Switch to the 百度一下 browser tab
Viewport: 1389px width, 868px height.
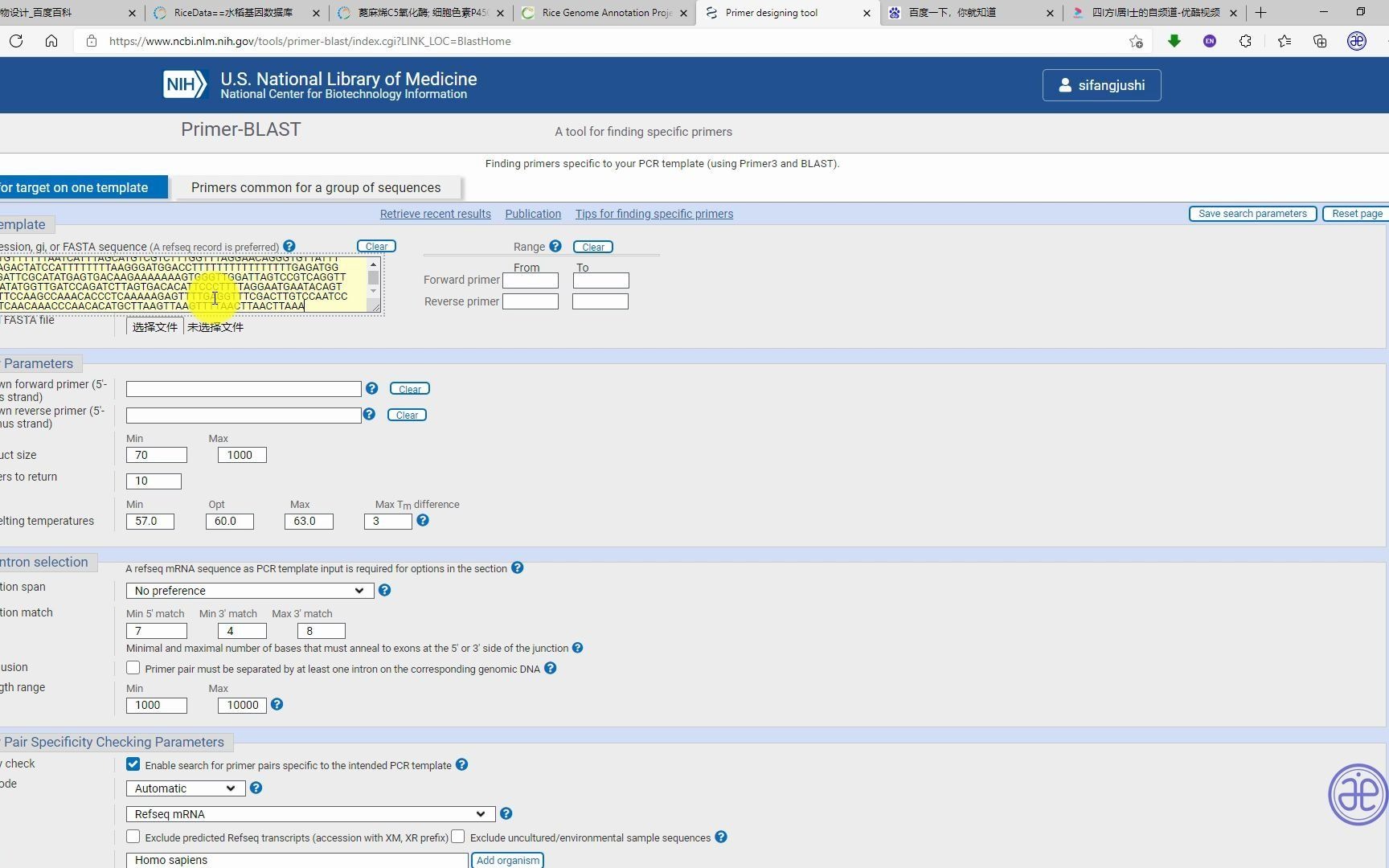click(x=971, y=13)
